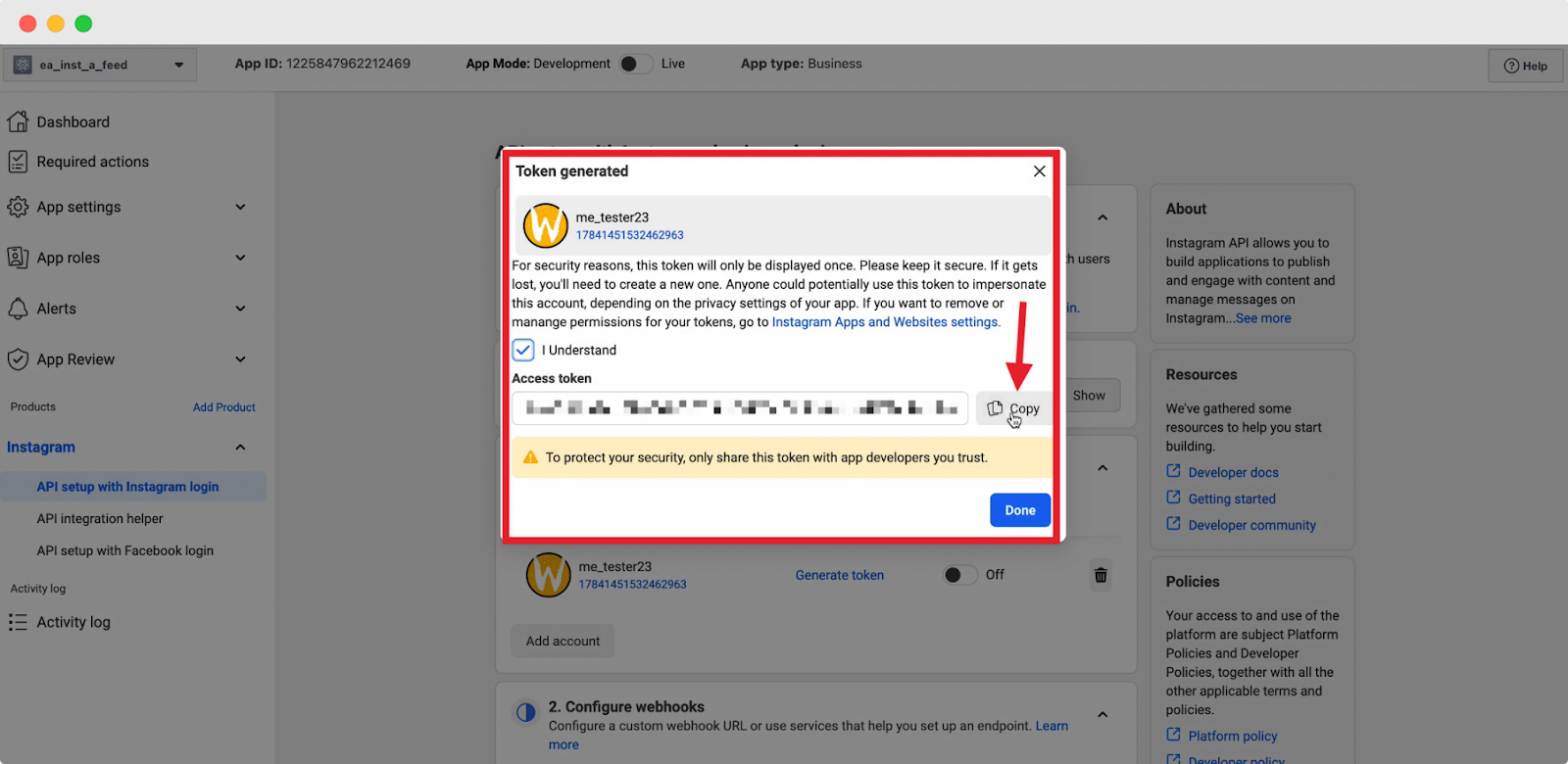The height and width of the screenshot is (764, 1568).
Task: Open the Developer docs link
Action: click(x=1234, y=472)
